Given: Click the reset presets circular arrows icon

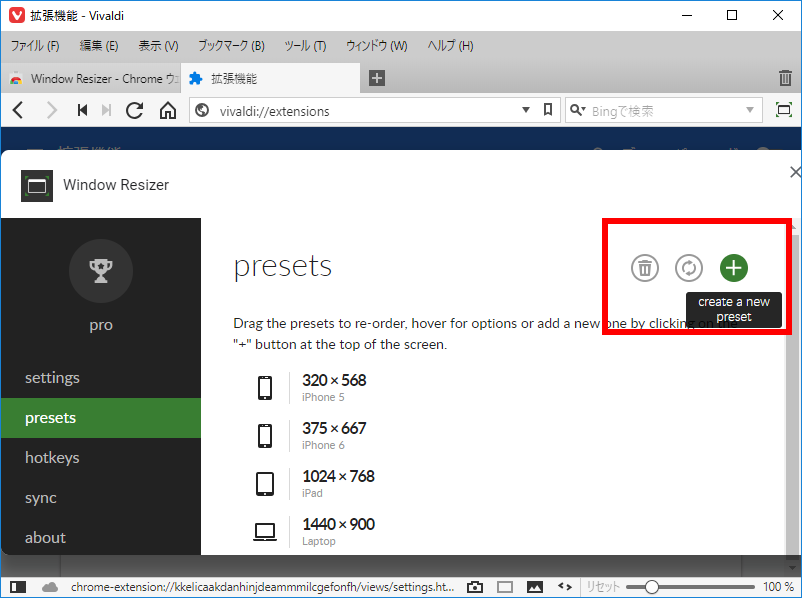Looking at the screenshot, I should pos(688,268).
